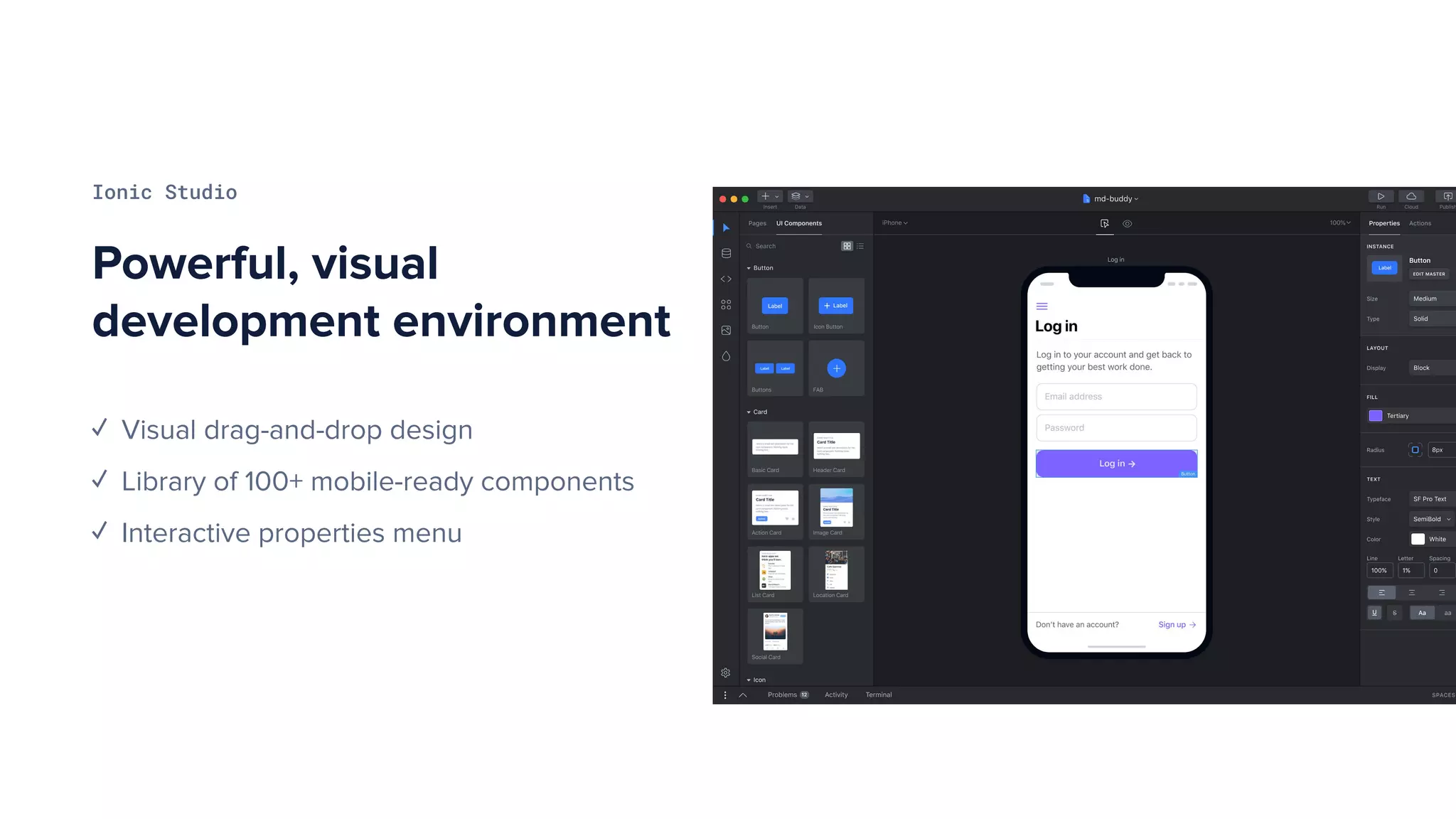Image resolution: width=1456 pixels, height=819 pixels.
Task: Switch components to list view
Action: coord(860,246)
